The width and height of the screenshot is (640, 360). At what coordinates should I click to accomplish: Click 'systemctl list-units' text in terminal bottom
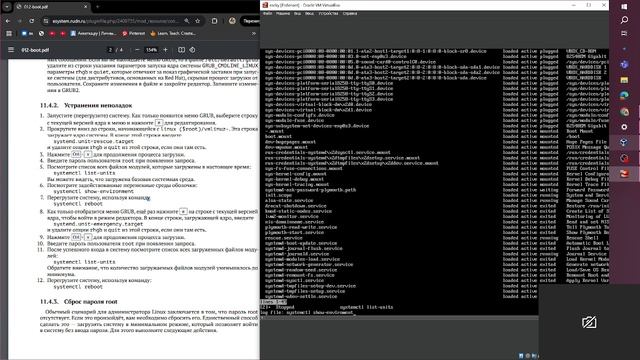coord(367,307)
